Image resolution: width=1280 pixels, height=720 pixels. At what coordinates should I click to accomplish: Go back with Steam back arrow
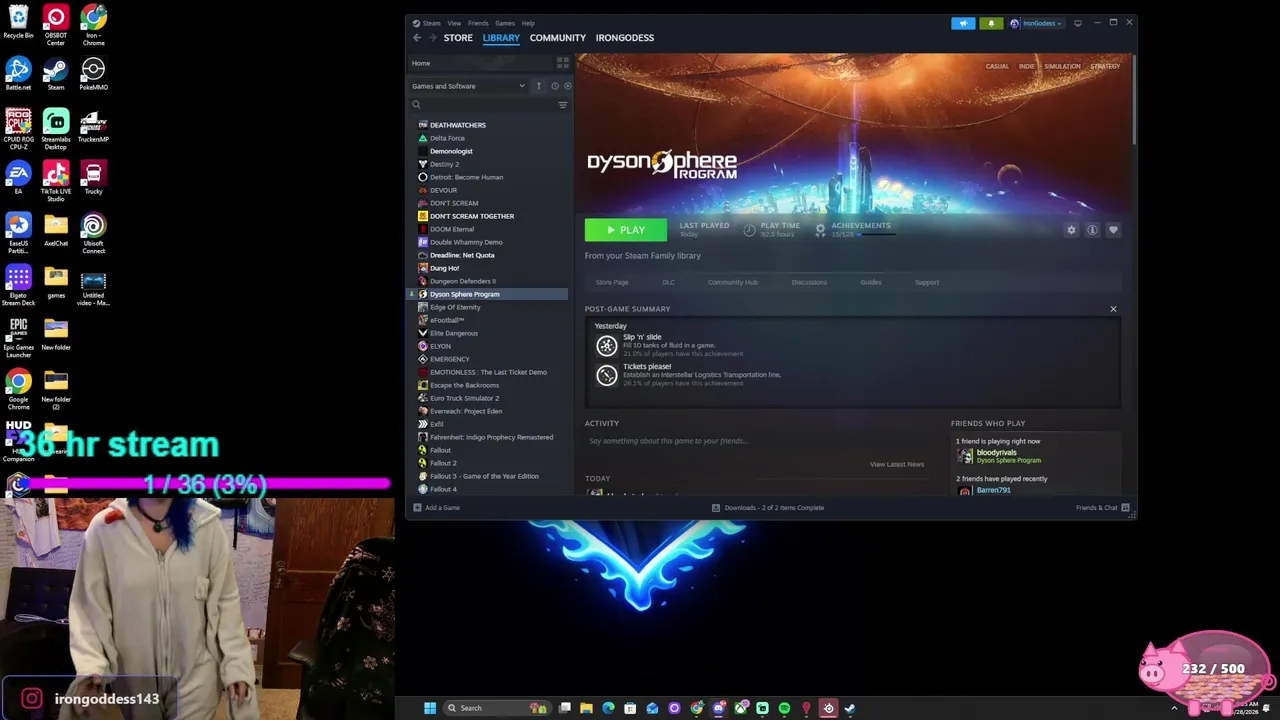[x=417, y=37]
